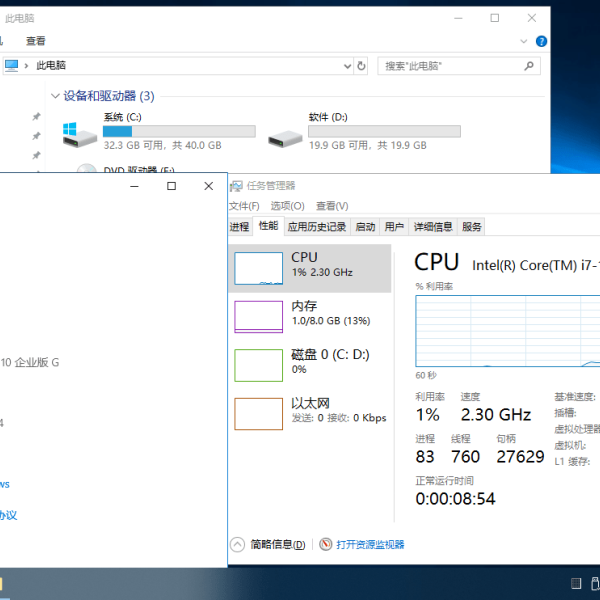Click the D: drive usage bar

click(x=384, y=131)
